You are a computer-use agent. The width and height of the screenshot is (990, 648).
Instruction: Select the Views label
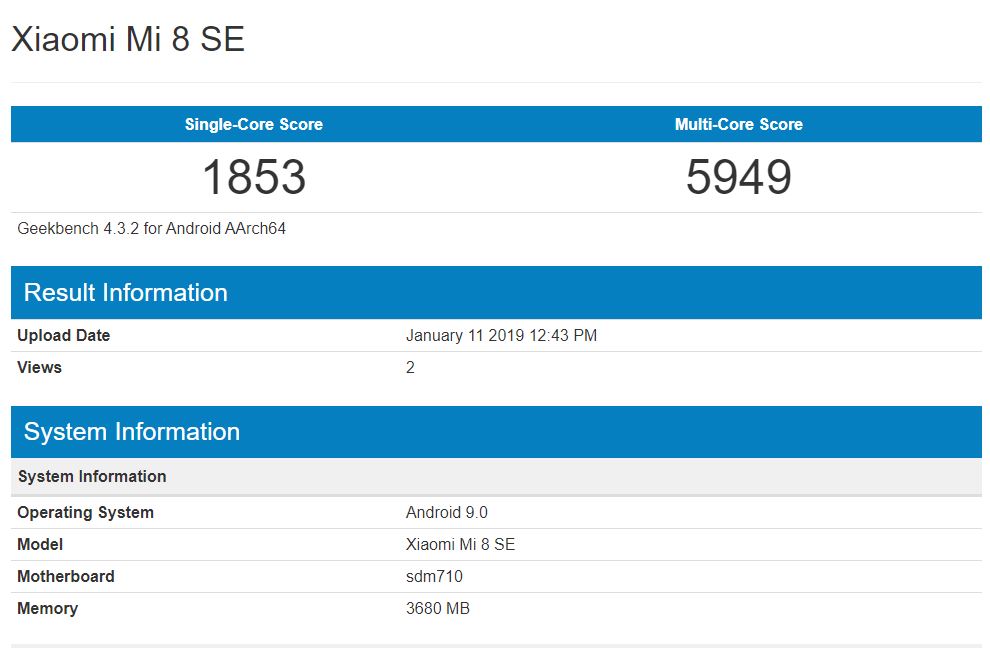click(x=39, y=368)
